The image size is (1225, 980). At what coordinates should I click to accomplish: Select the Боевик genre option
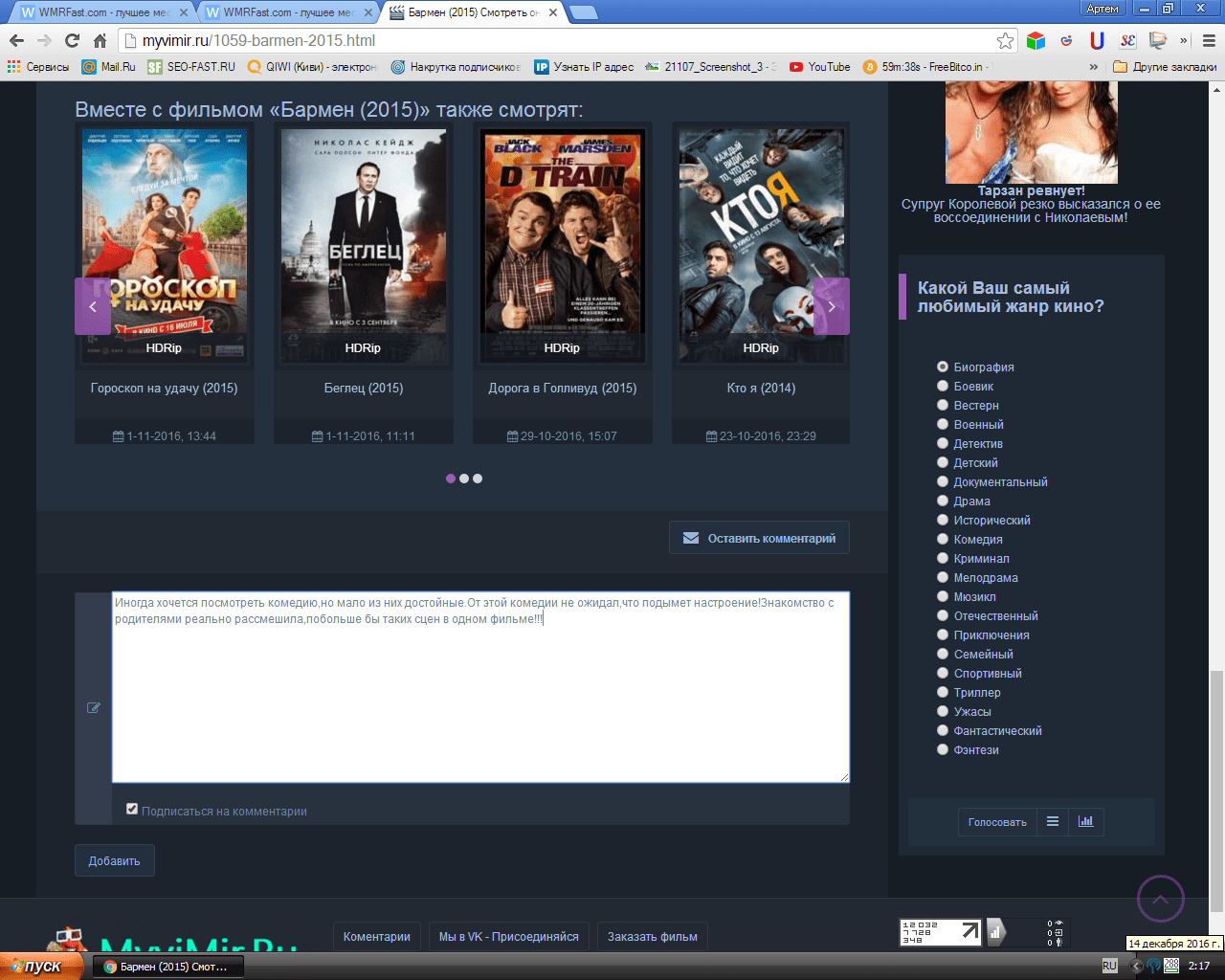(943, 386)
